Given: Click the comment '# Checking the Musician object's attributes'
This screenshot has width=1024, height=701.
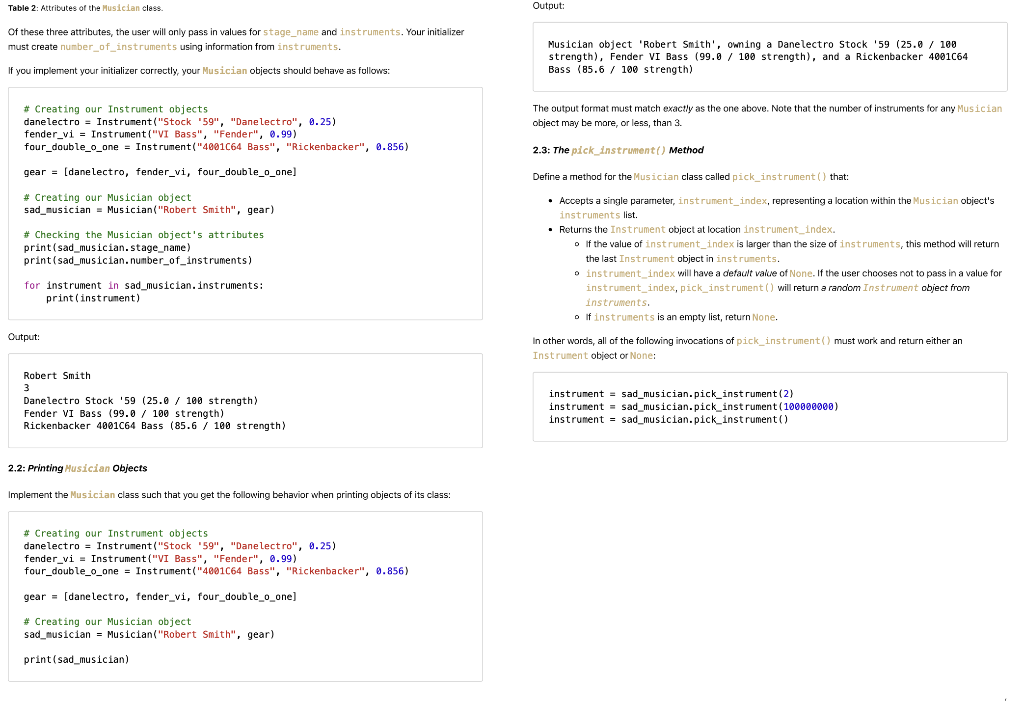Looking at the screenshot, I should pos(144,235).
